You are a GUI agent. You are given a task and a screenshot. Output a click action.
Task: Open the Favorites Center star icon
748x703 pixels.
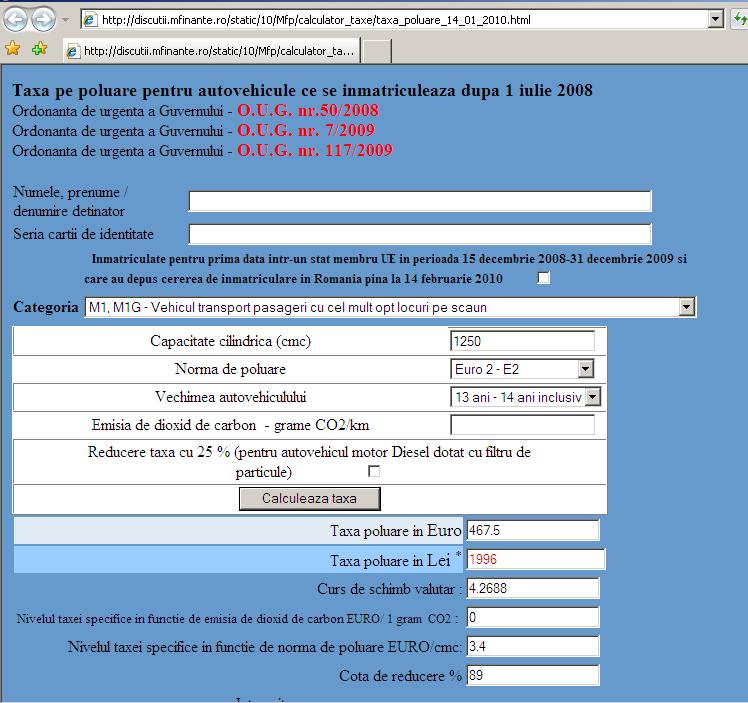click(13, 49)
